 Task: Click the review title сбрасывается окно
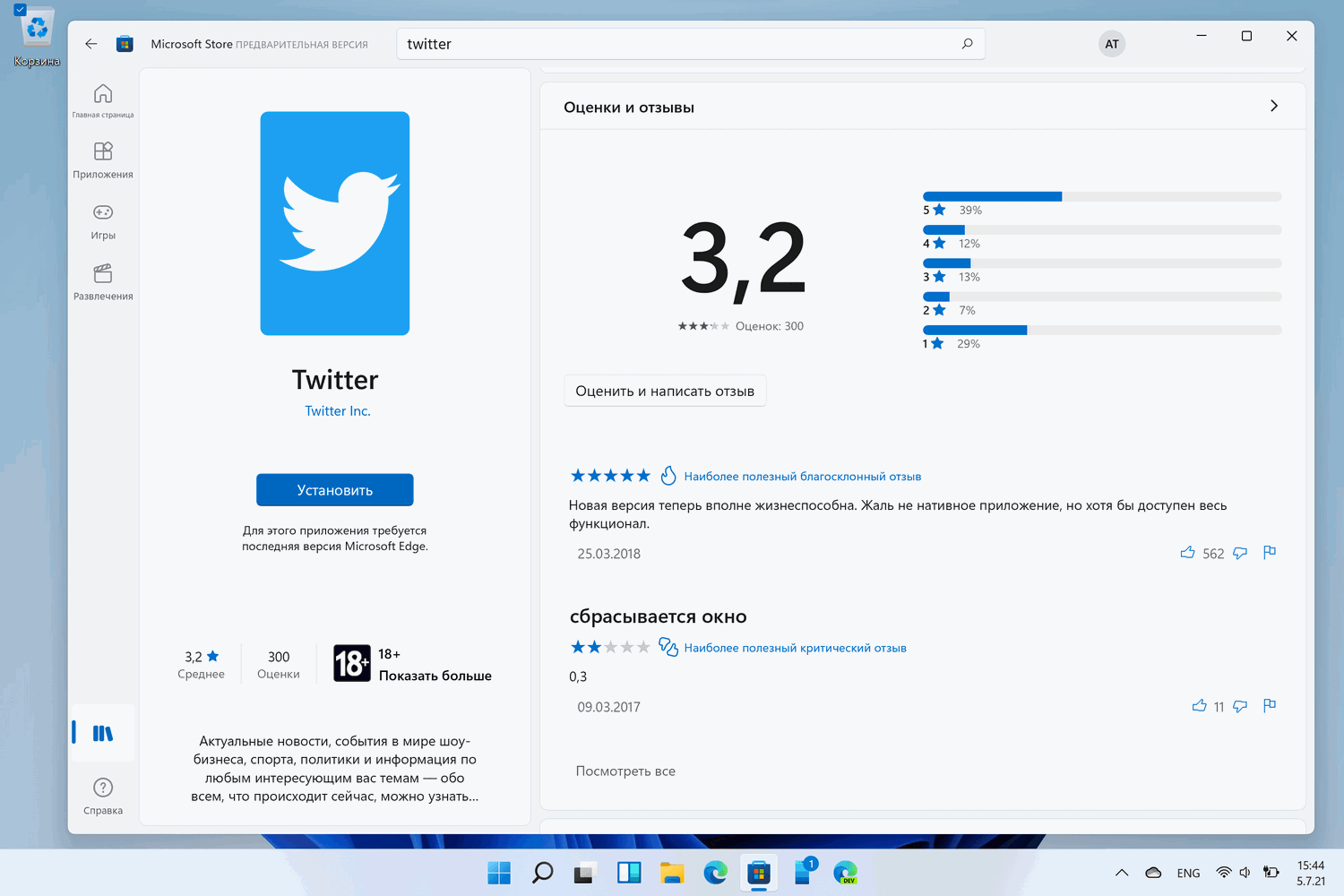coord(659,616)
